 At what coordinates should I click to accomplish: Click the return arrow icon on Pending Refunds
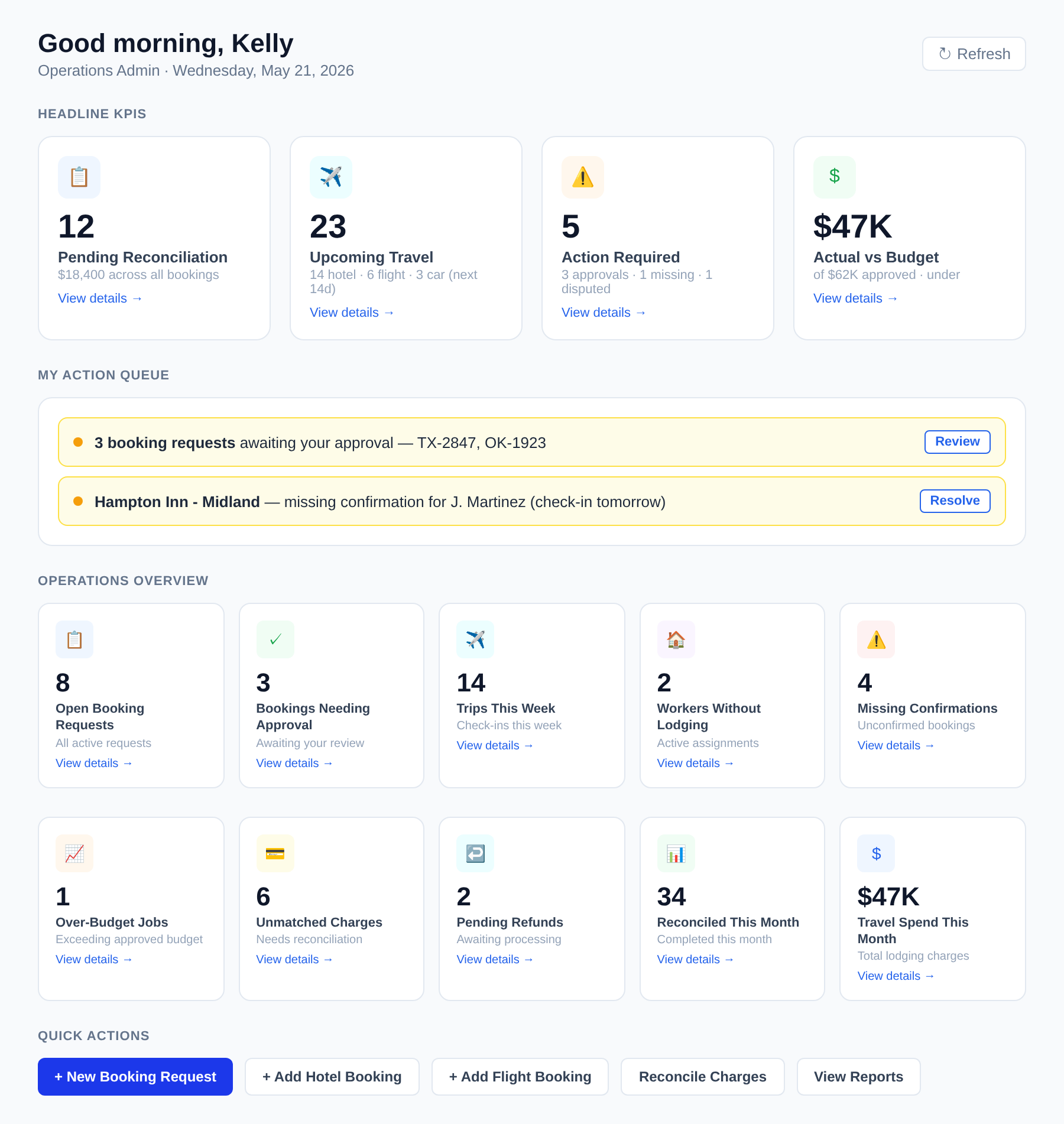point(475,853)
